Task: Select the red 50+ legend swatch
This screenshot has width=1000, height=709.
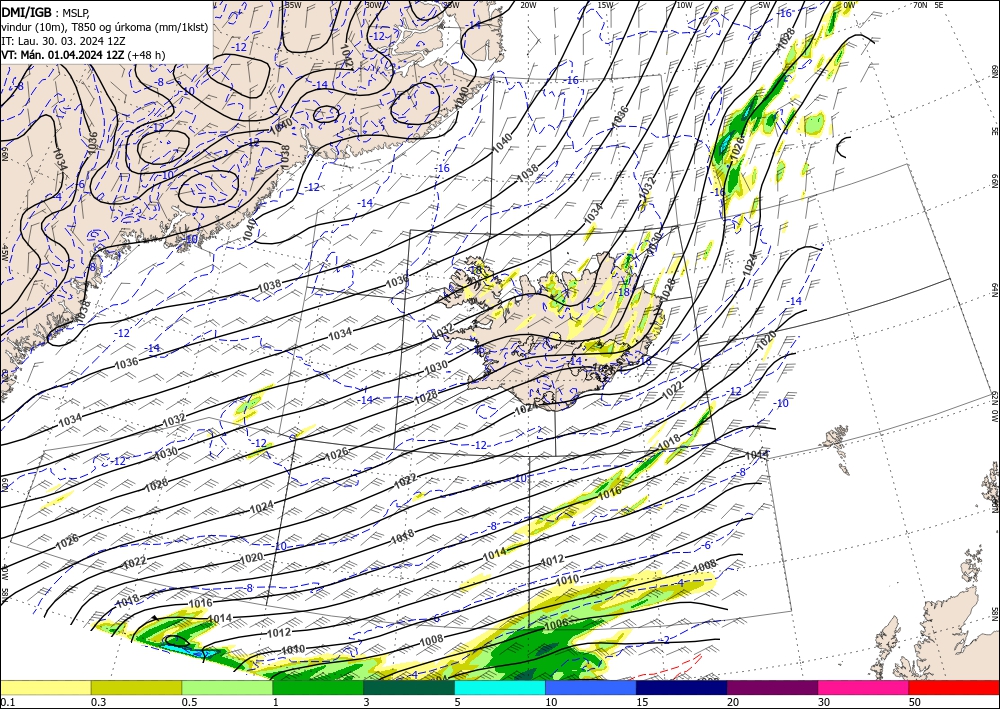Action: (x=954, y=687)
